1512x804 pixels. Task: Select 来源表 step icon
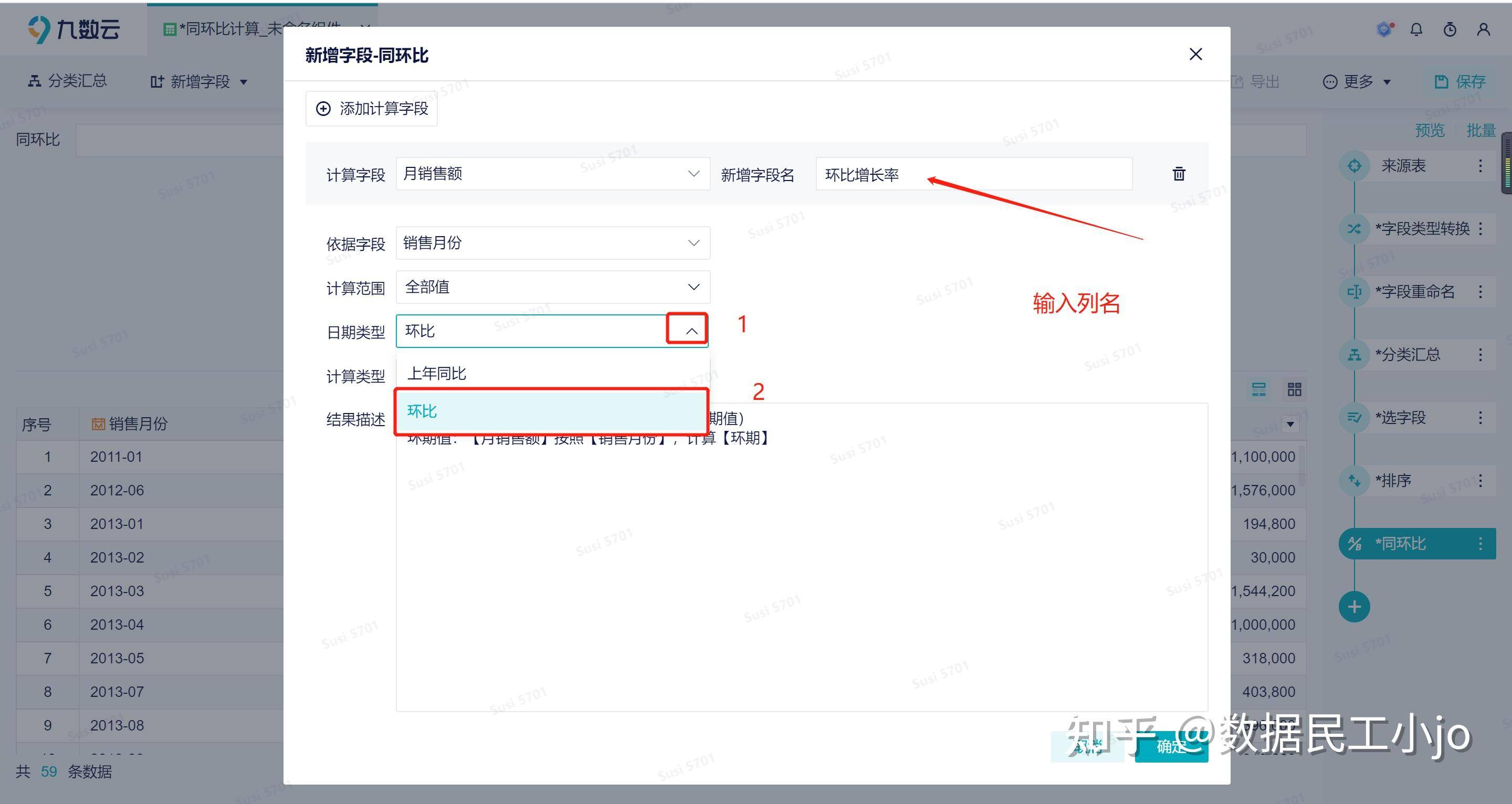click(x=1354, y=165)
